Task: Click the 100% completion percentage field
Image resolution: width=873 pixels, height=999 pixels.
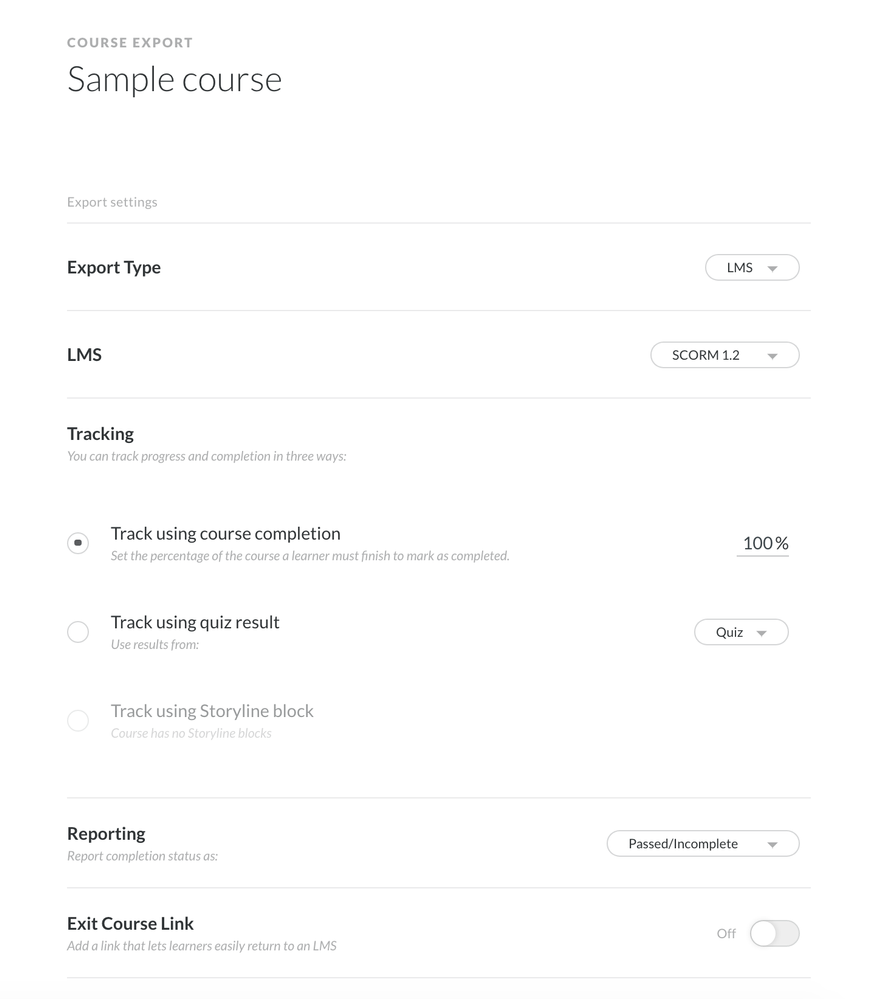Action: click(764, 543)
